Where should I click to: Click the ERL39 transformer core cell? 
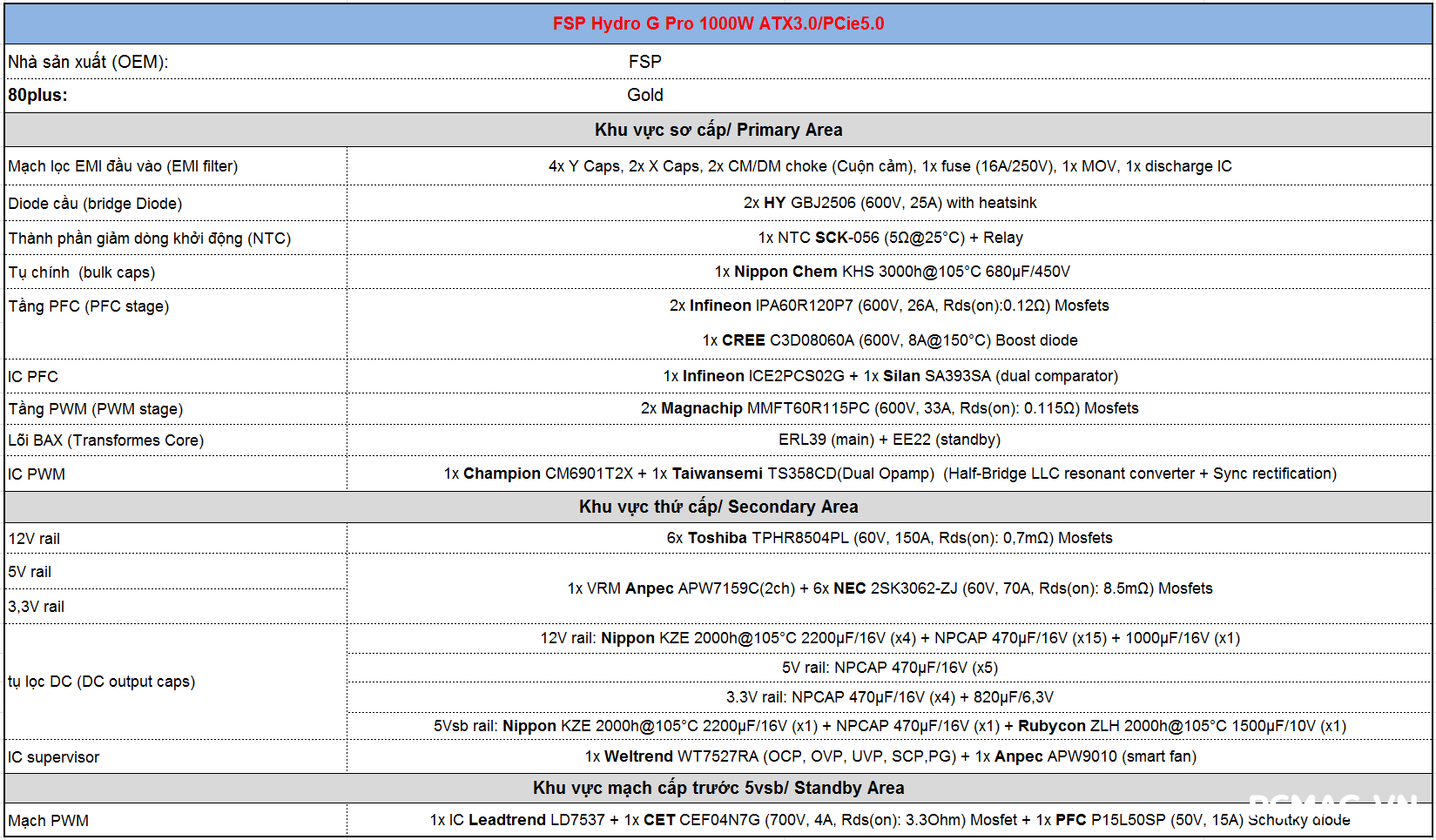pos(889,440)
